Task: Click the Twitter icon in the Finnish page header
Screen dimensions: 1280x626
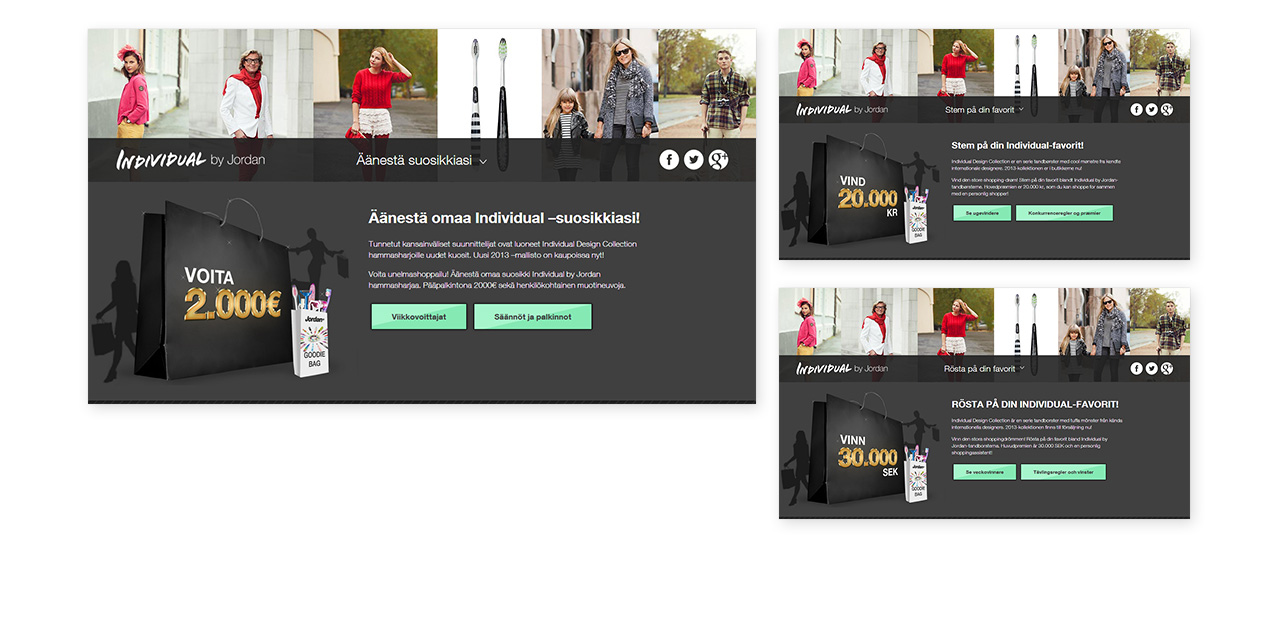Action: [694, 160]
